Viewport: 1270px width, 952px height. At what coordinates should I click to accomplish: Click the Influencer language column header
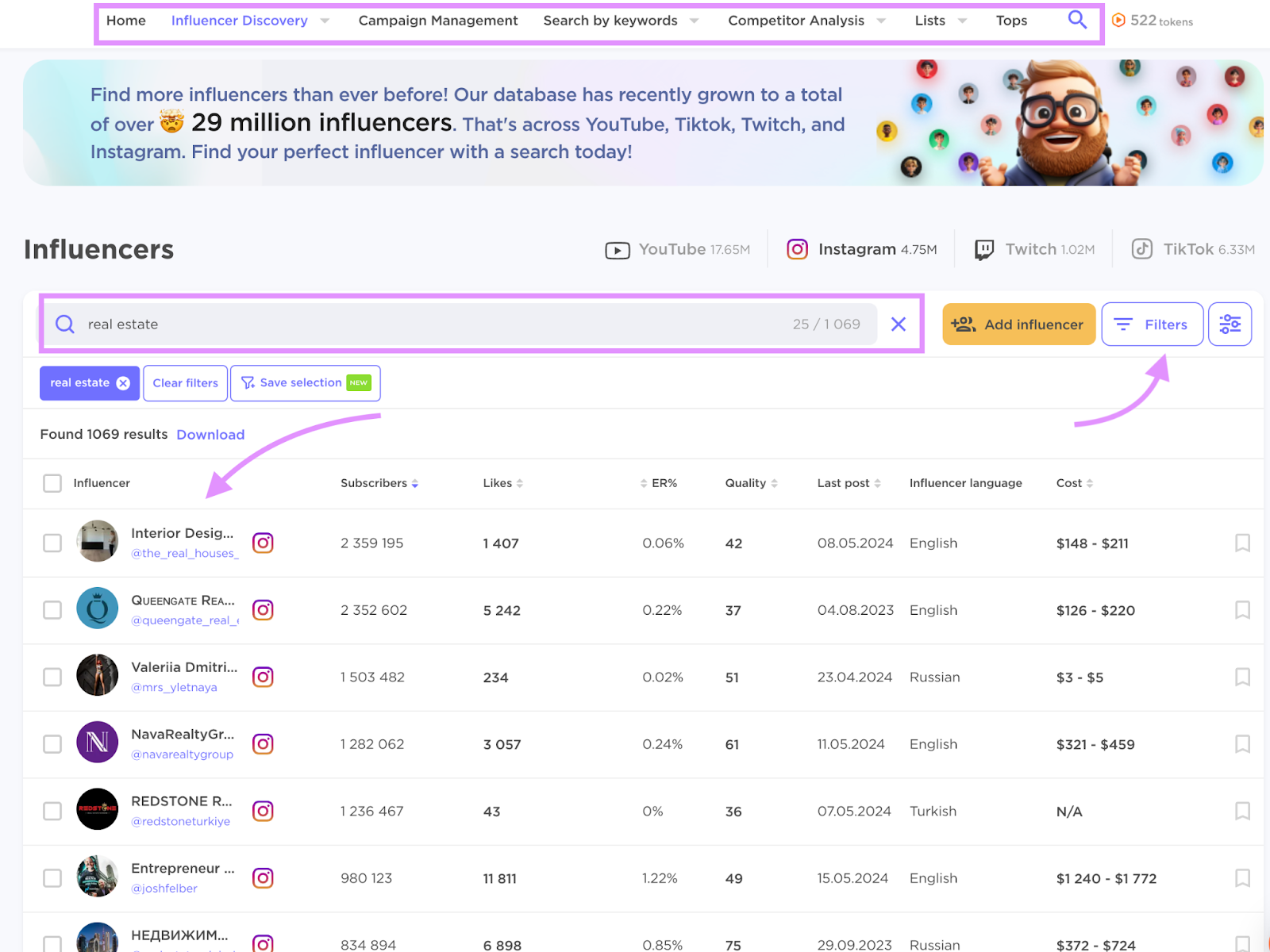click(x=966, y=483)
